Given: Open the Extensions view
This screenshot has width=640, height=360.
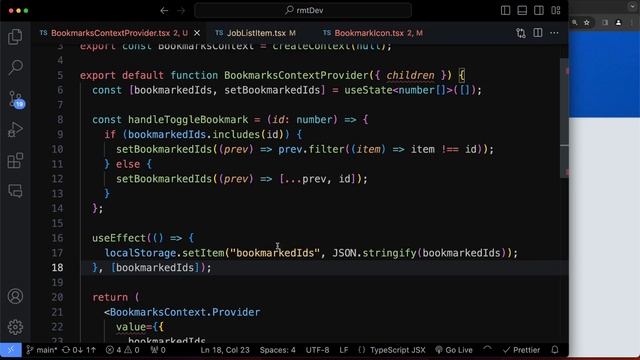Looking at the screenshot, I should coord(15,160).
